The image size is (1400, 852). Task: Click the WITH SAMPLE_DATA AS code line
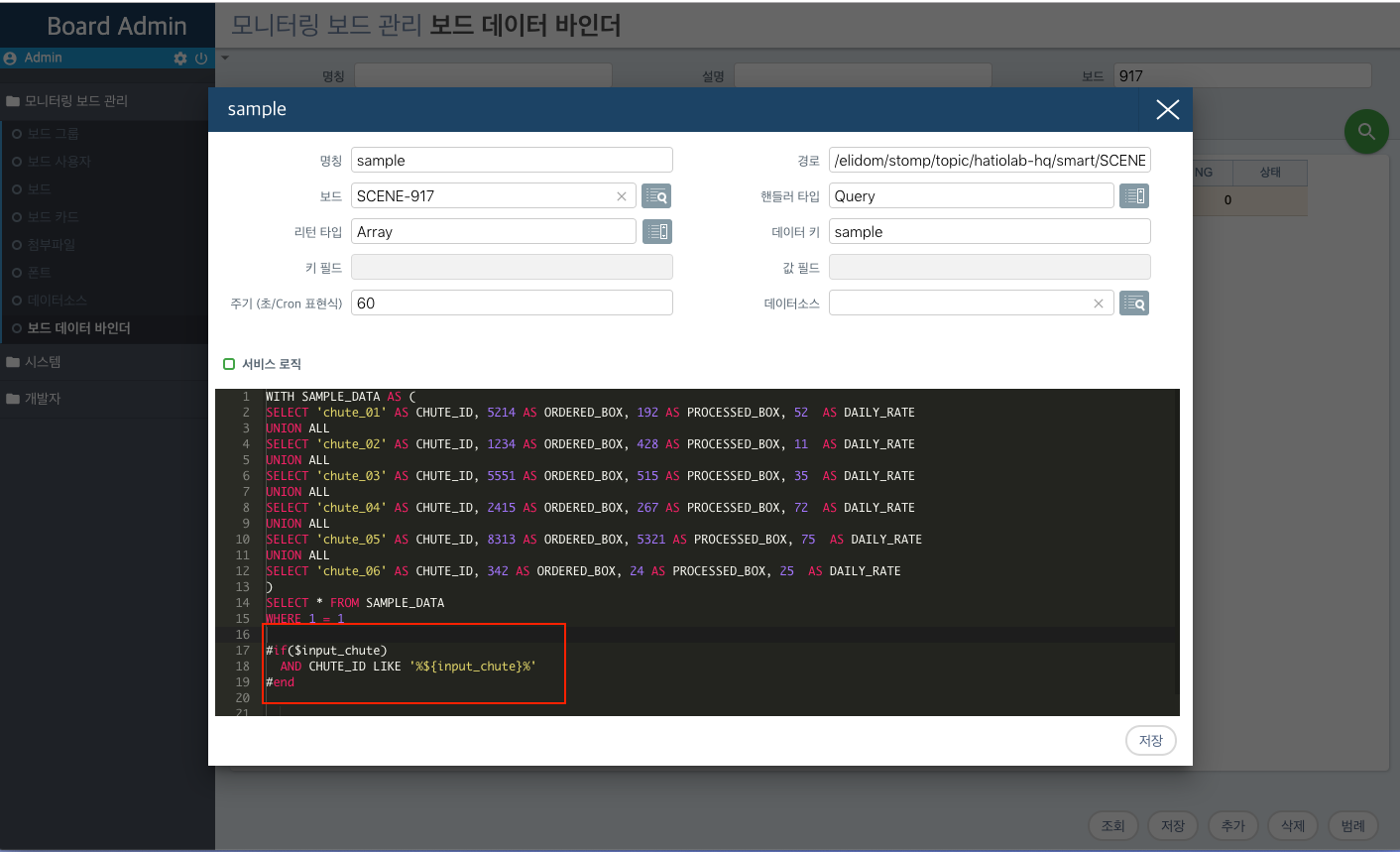341,397
